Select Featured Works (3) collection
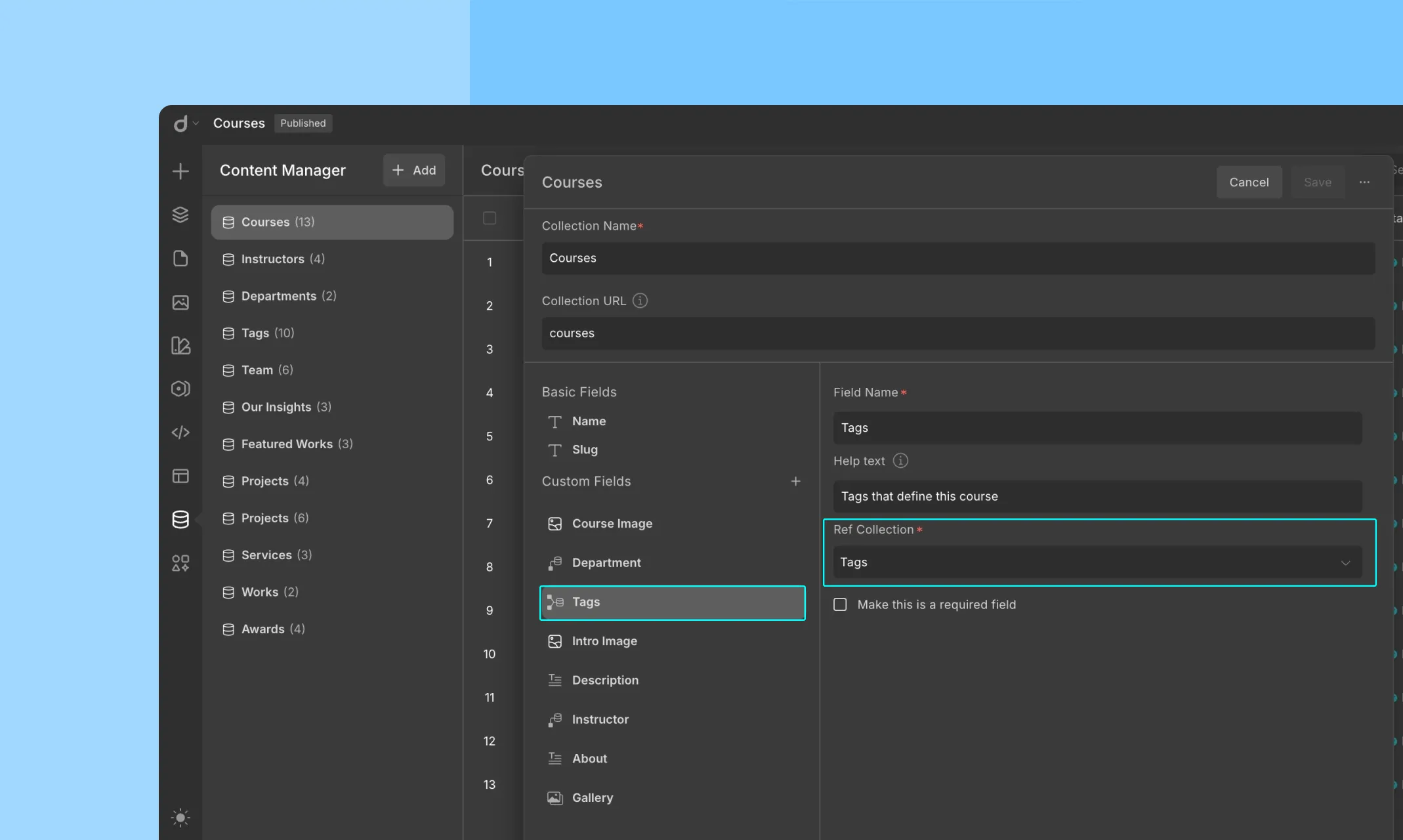 coord(332,444)
